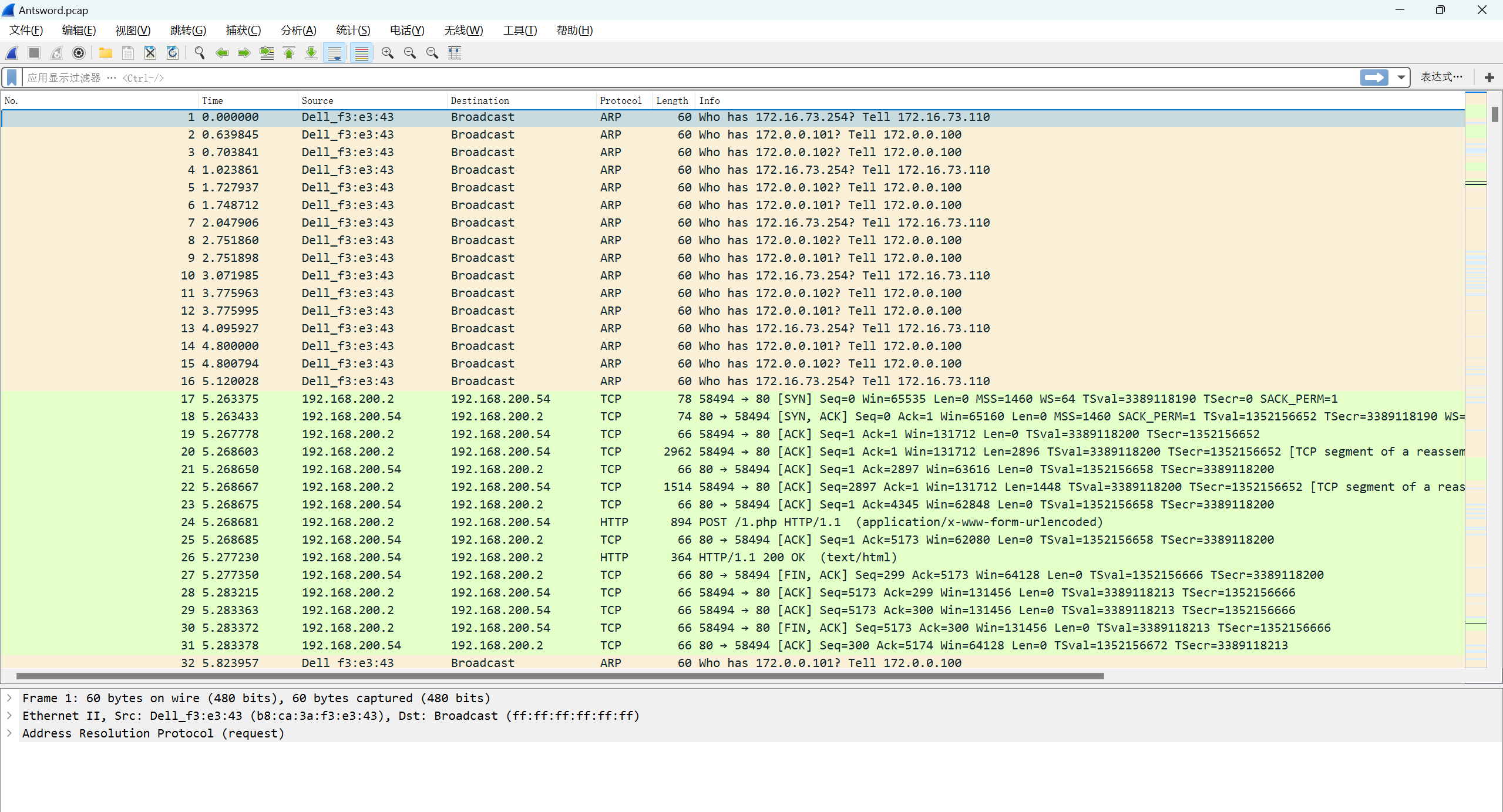
Task: Expand the Frame 1 details tree
Action: 9,698
